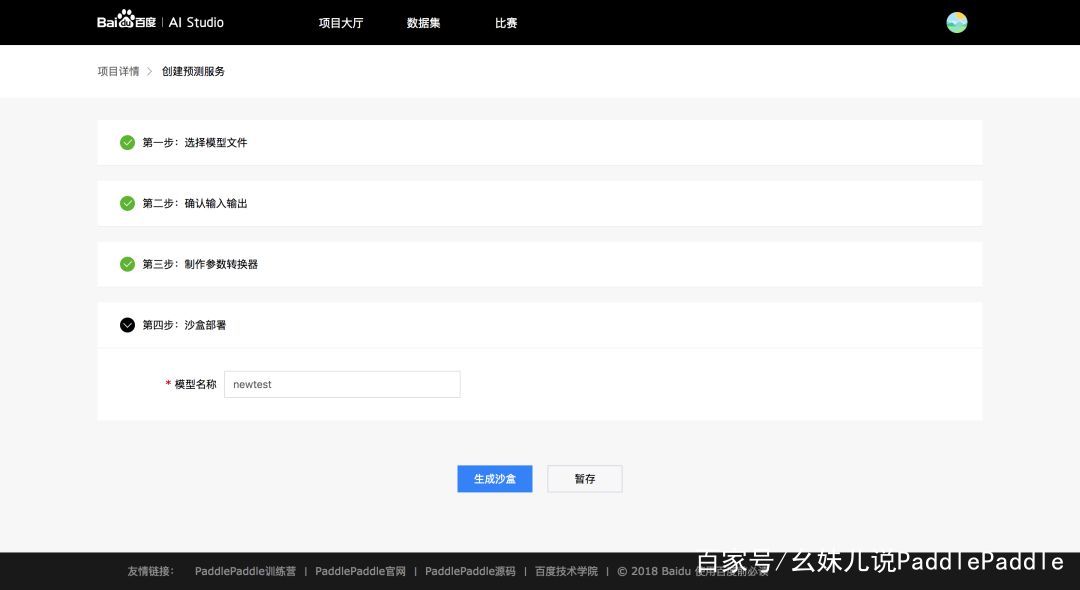Go to 数据集 in the top navigation

click(423, 23)
